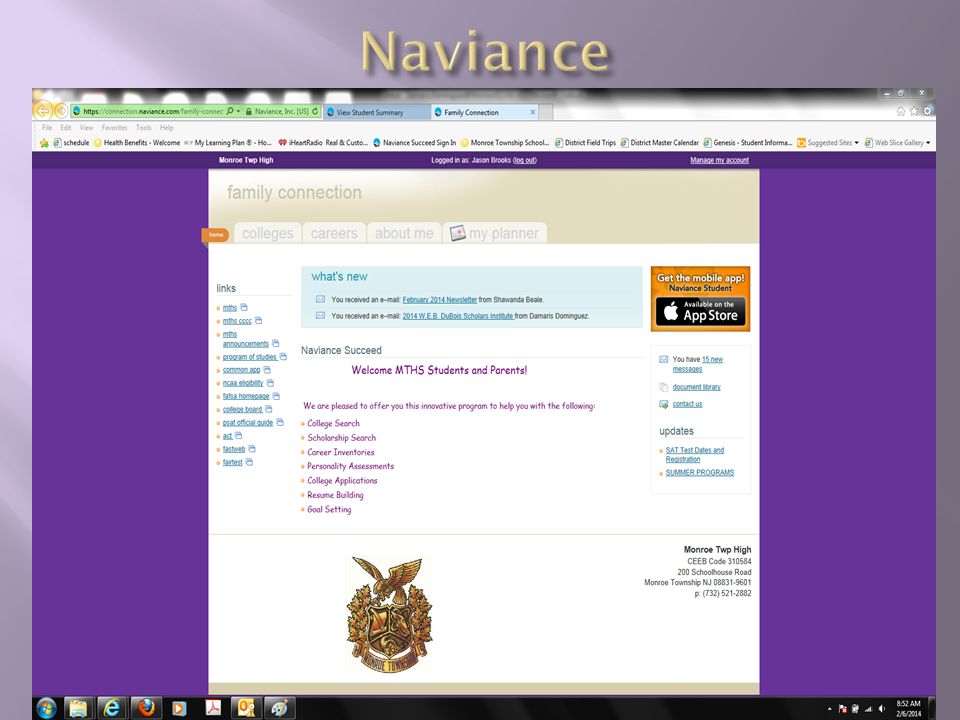The image size is (960, 720).
Task: Click the refresh icon in address bar
Action: click(315, 111)
